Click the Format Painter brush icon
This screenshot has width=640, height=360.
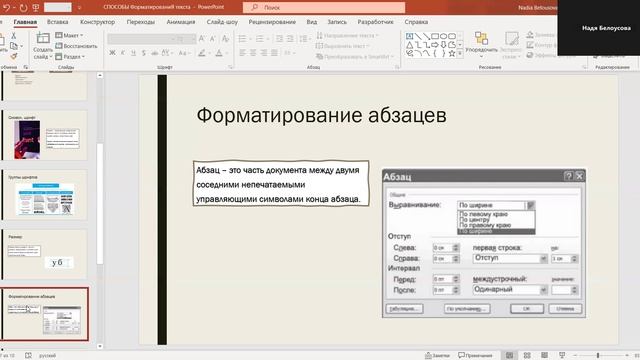pyautogui.click(x=13, y=56)
